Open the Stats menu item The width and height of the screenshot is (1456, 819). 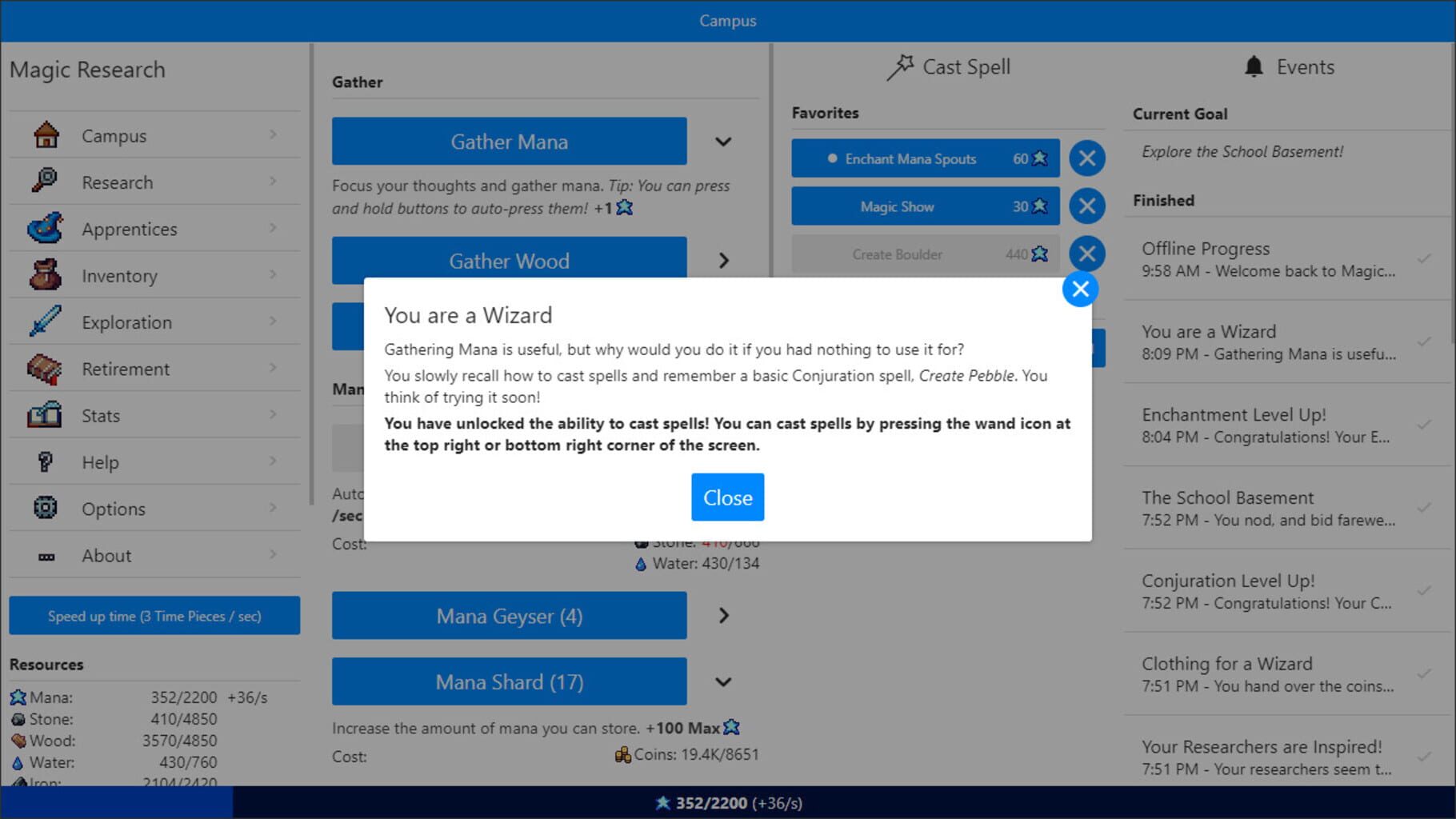(154, 415)
